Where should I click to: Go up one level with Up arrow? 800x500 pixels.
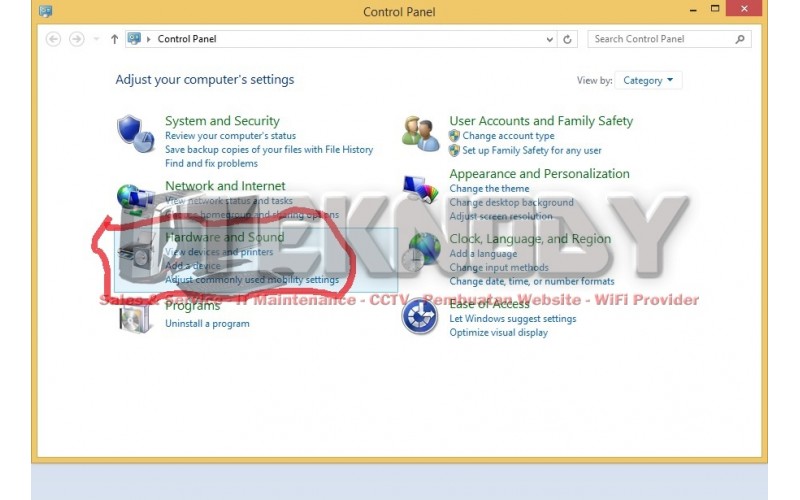(114, 39)
